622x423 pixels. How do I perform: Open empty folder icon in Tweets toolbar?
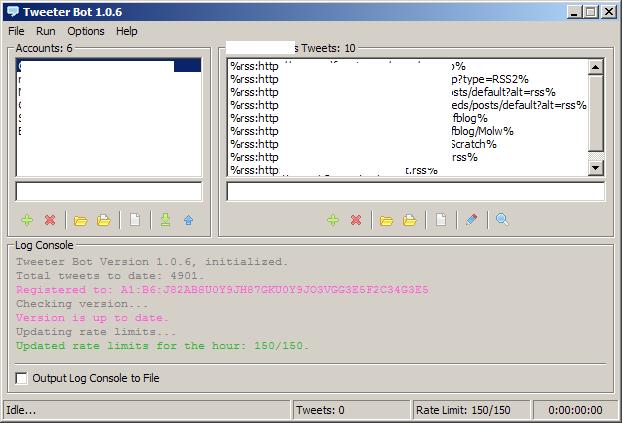tap(386, 220)
